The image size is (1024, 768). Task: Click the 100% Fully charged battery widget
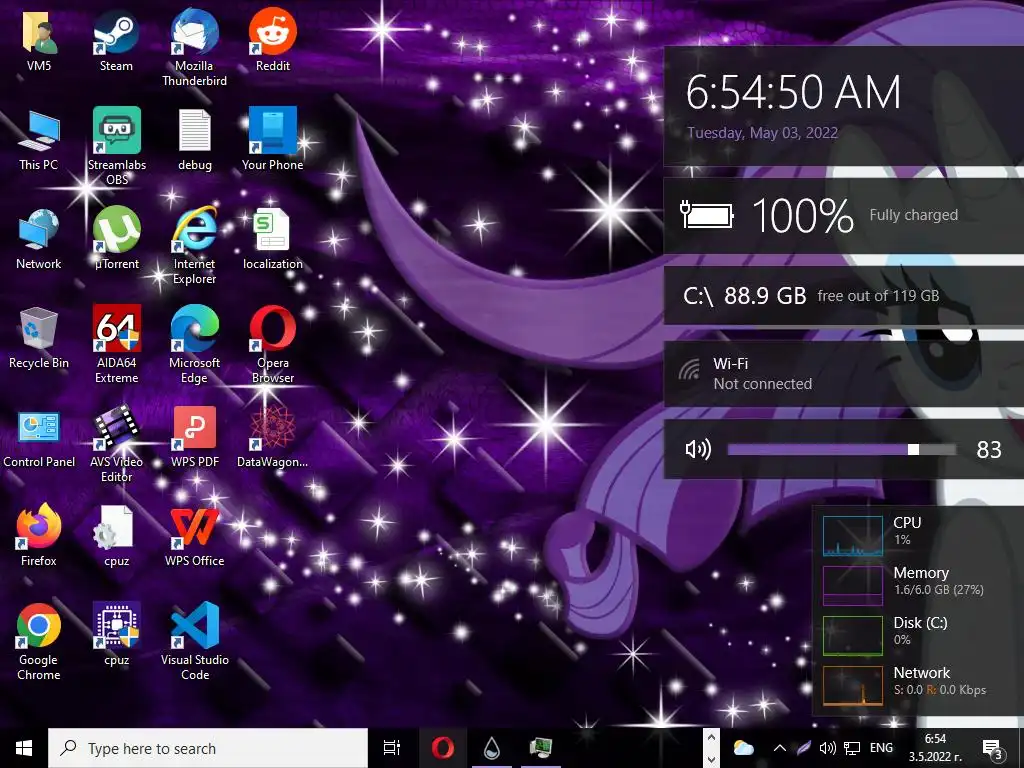click(844, 215)
